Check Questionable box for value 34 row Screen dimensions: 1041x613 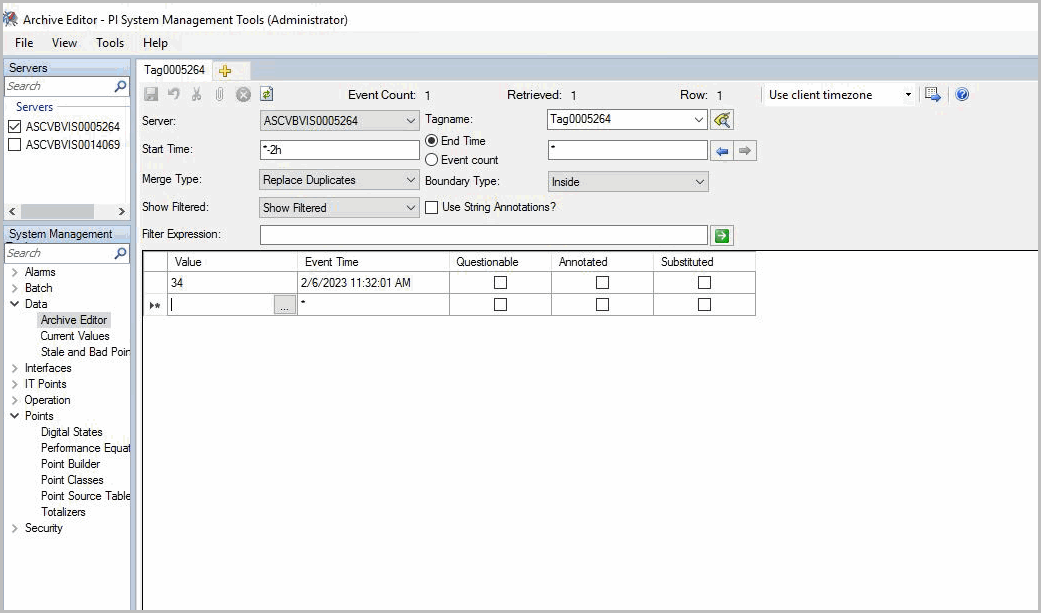click(500, 283)
